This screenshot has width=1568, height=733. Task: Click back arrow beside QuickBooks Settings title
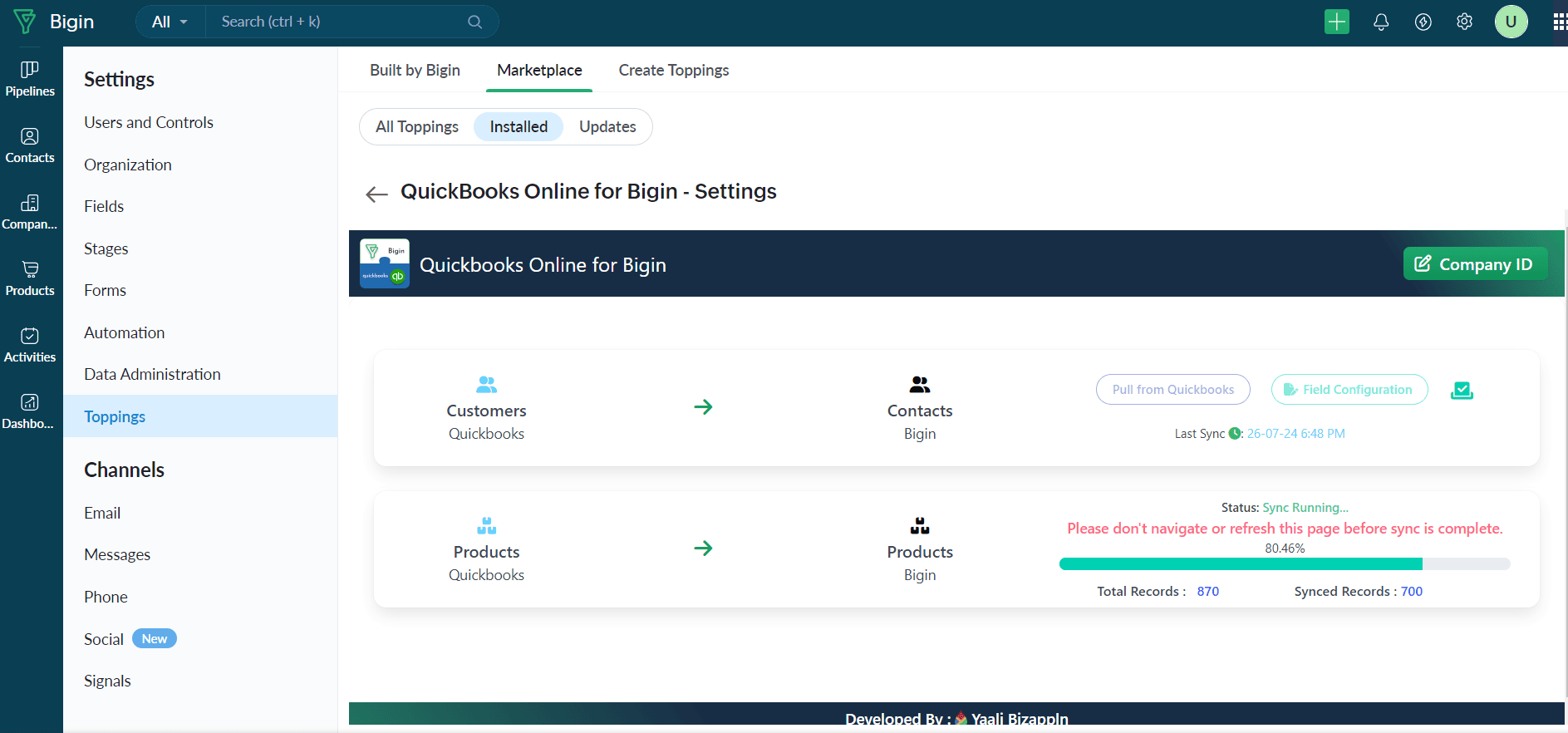(x=376, y=194)
